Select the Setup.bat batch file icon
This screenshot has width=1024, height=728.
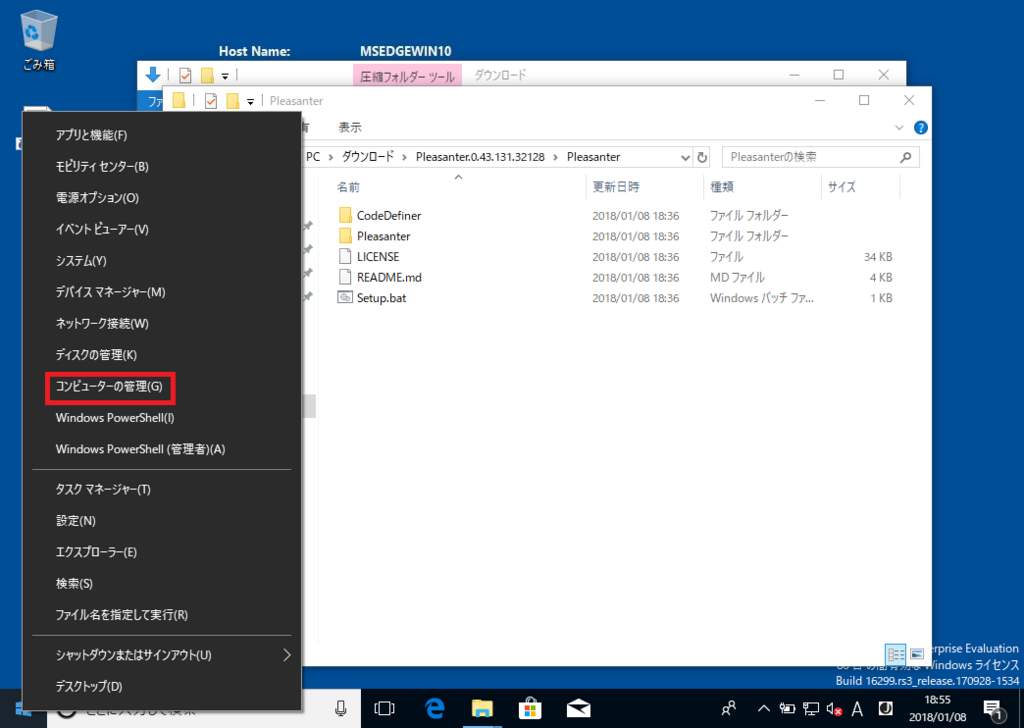tap(345, 298)
